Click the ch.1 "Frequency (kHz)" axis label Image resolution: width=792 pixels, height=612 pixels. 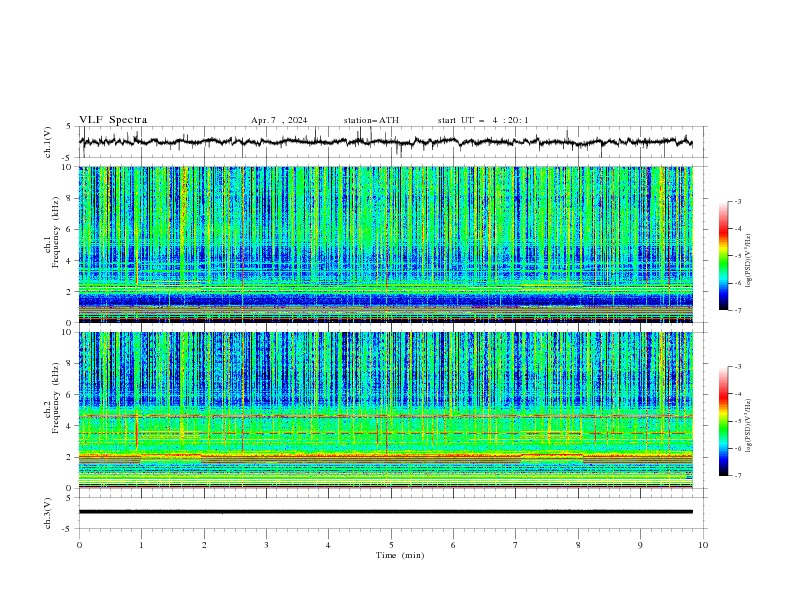tap(56, 233)
